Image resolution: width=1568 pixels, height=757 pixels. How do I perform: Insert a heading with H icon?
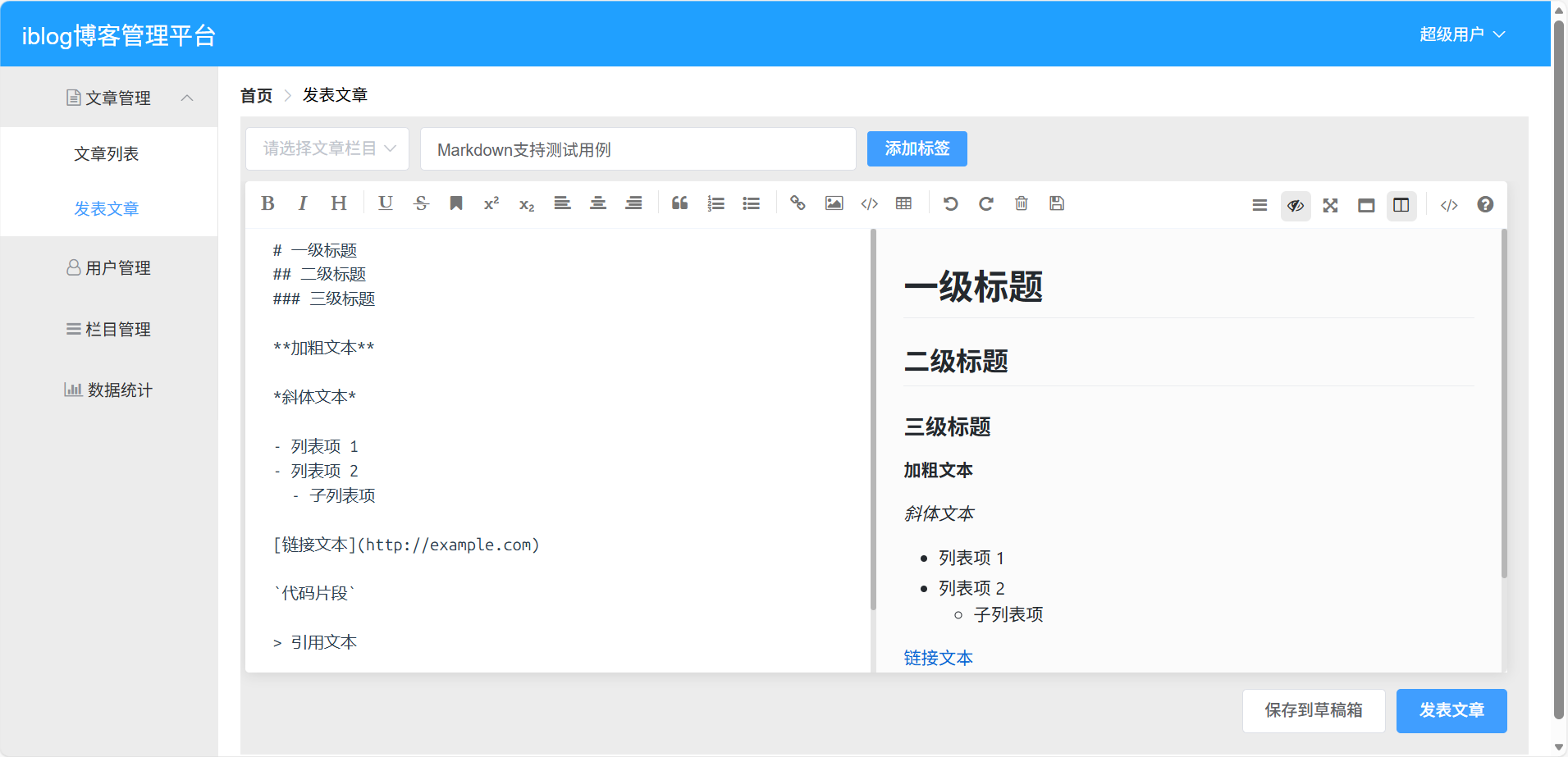pos(339,203)
